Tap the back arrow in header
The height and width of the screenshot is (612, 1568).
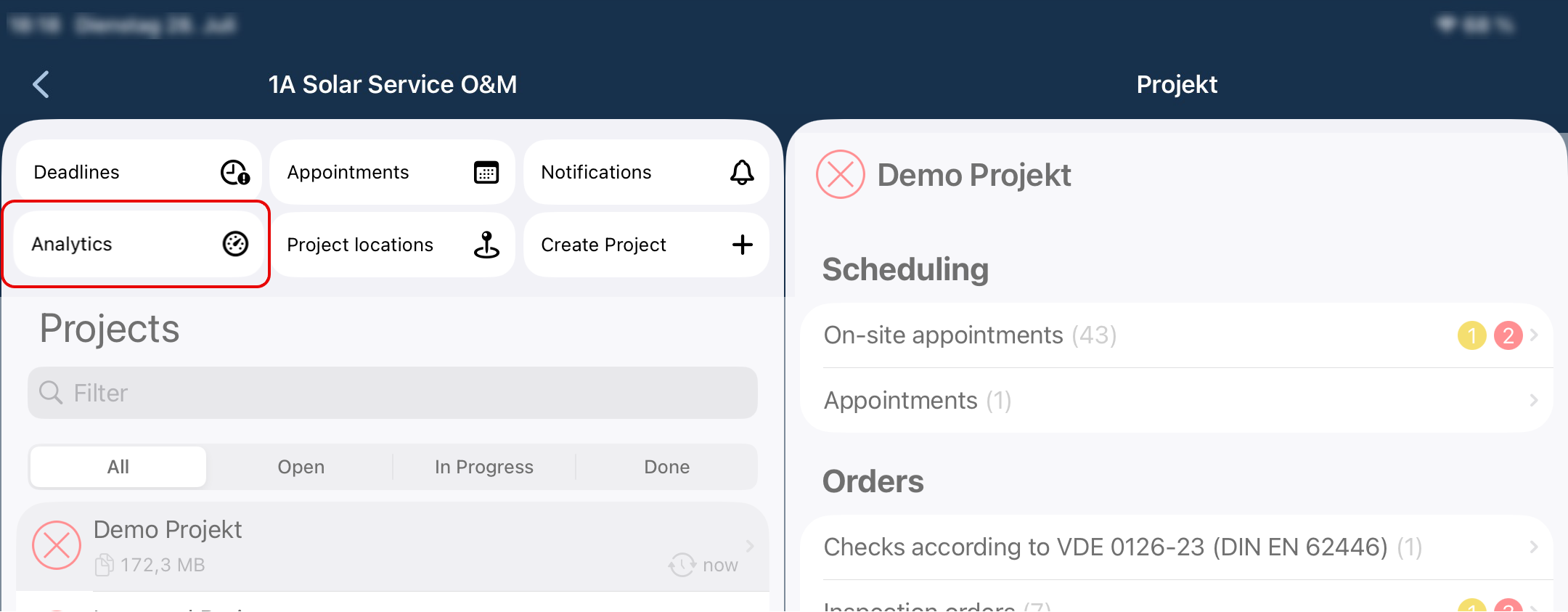[x=41, y=84]
